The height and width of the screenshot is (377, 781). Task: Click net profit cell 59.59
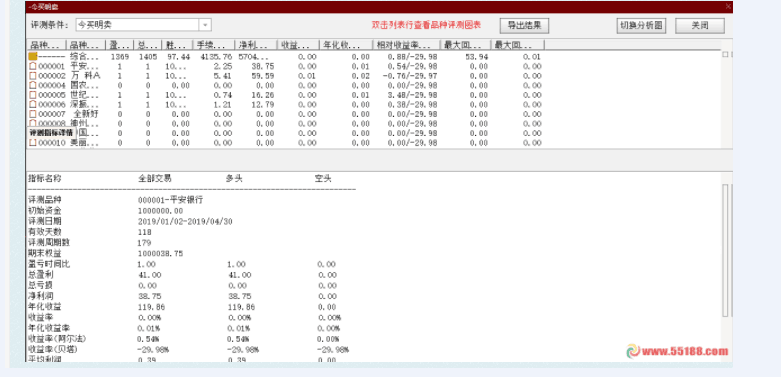pyautogui.click(x=262, y=76)
